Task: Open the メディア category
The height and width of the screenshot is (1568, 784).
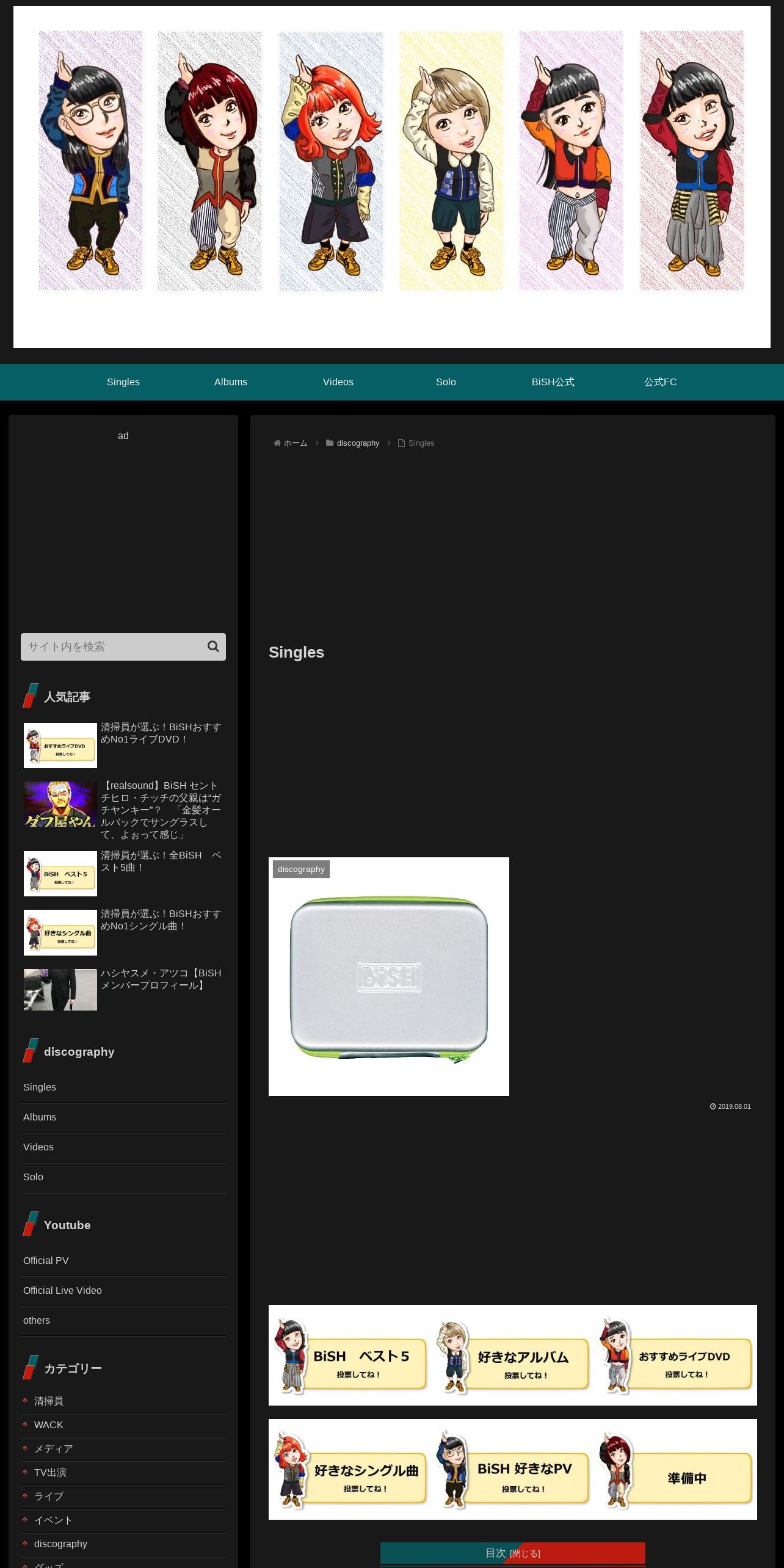Action: (123, 1449)
